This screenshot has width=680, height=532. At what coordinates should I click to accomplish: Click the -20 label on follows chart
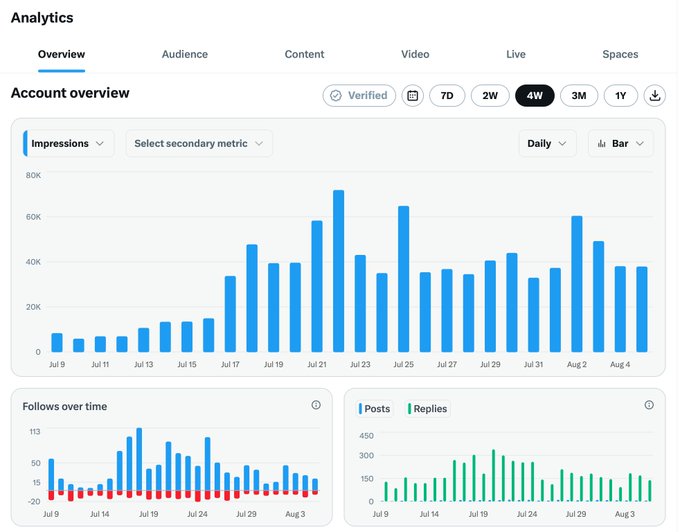(x=34, y=502)
